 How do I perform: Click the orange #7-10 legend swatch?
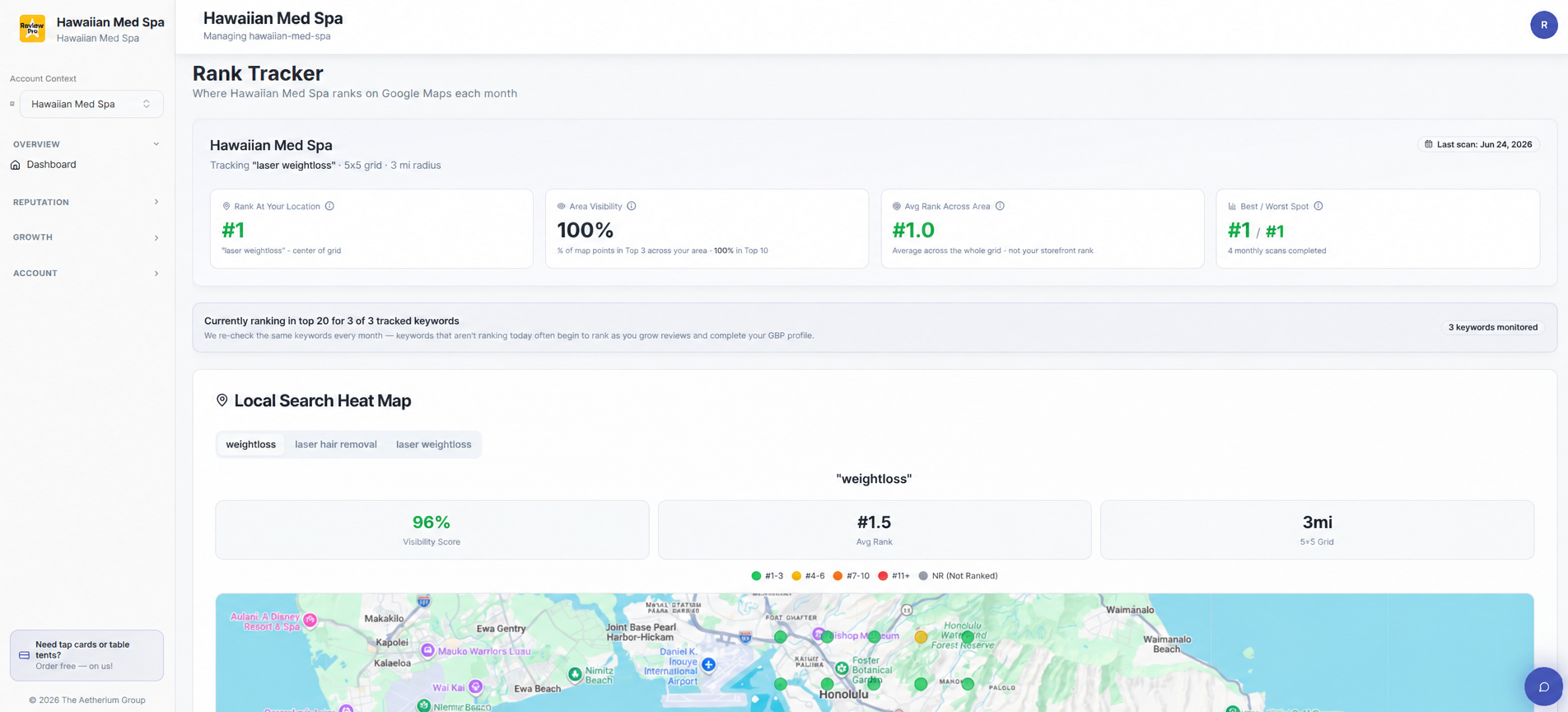[838, 576]
